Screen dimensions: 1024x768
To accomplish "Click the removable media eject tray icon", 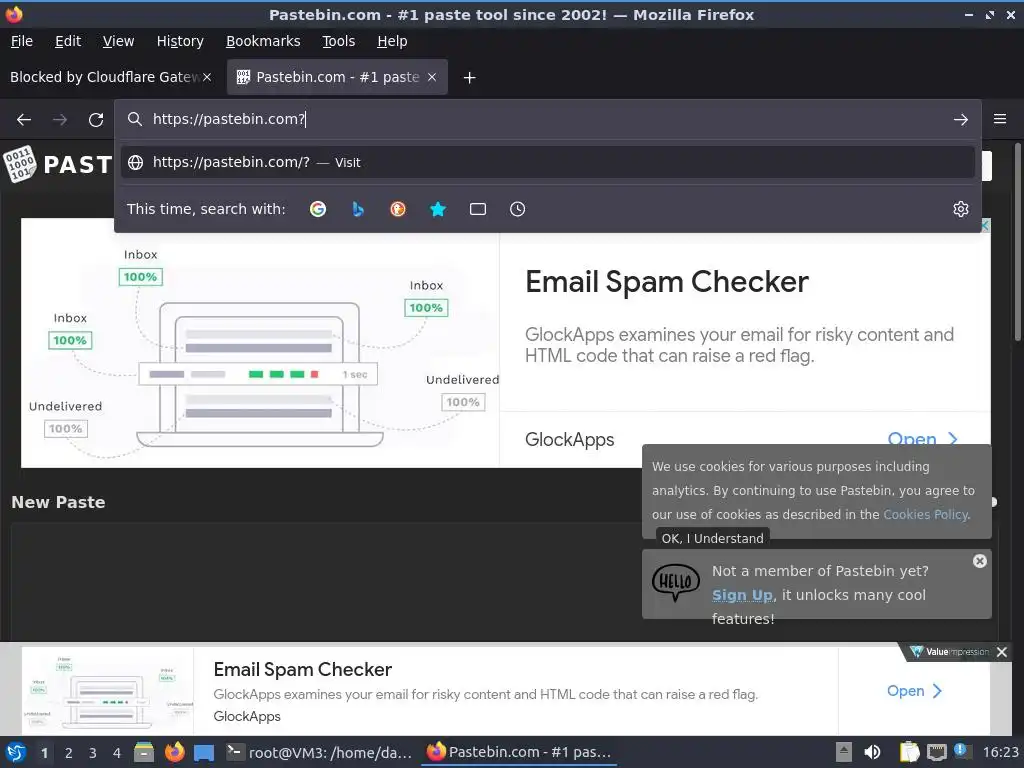I will pos(844,752).
